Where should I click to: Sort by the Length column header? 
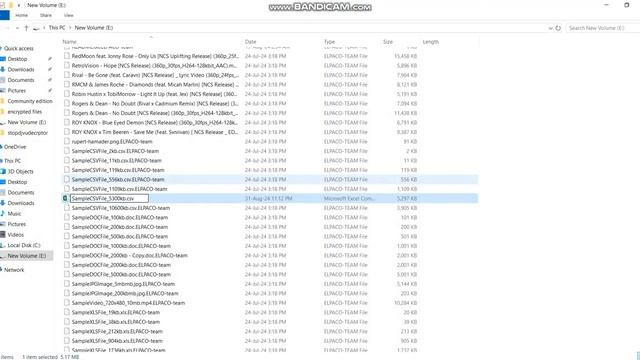pyautogui.click(x=431, y=42)
